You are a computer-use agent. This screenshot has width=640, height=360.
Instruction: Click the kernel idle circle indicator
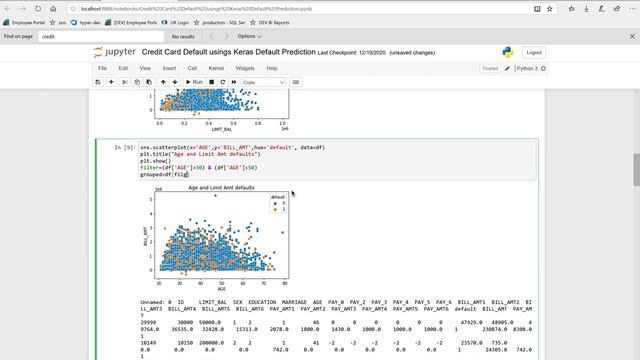[543, 69]
